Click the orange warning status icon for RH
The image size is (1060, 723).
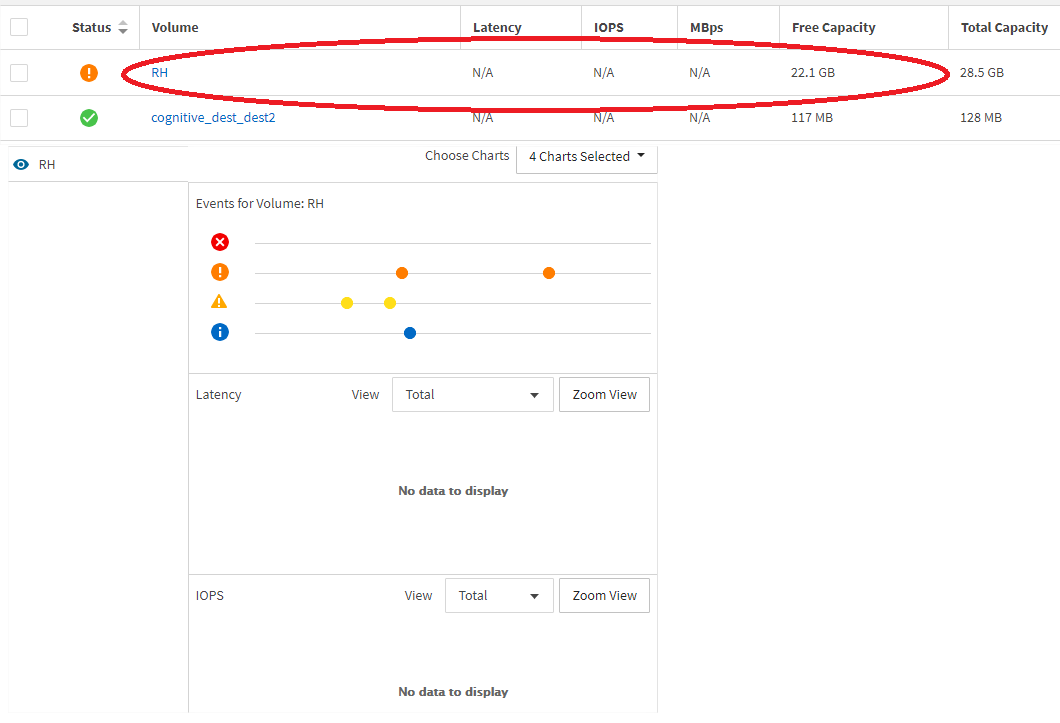coord(89,72)
